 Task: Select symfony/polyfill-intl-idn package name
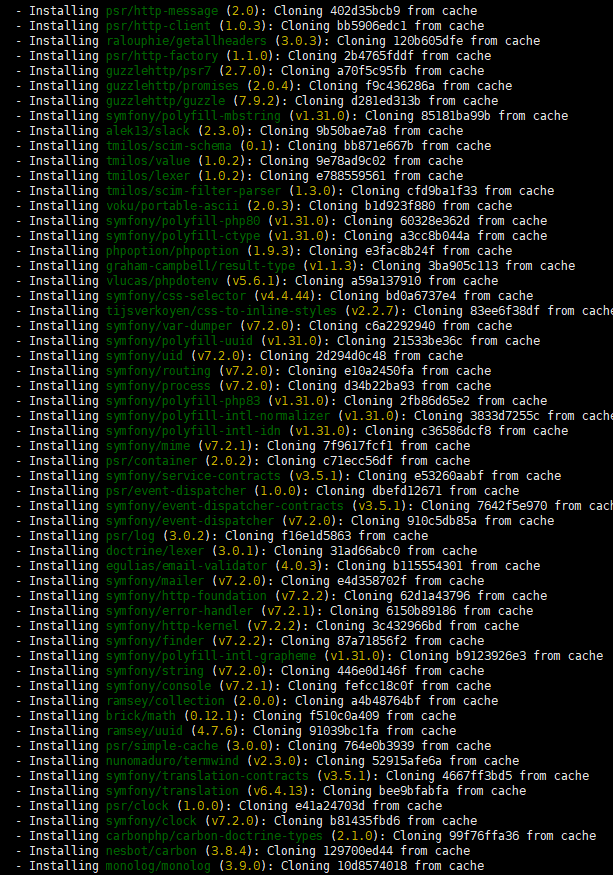(193, 432)
